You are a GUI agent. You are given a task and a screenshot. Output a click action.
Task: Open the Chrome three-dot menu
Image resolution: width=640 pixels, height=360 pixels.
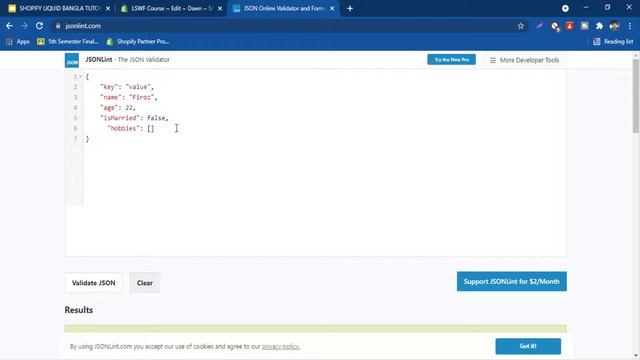pyautogui.click(x=630, y=26)
